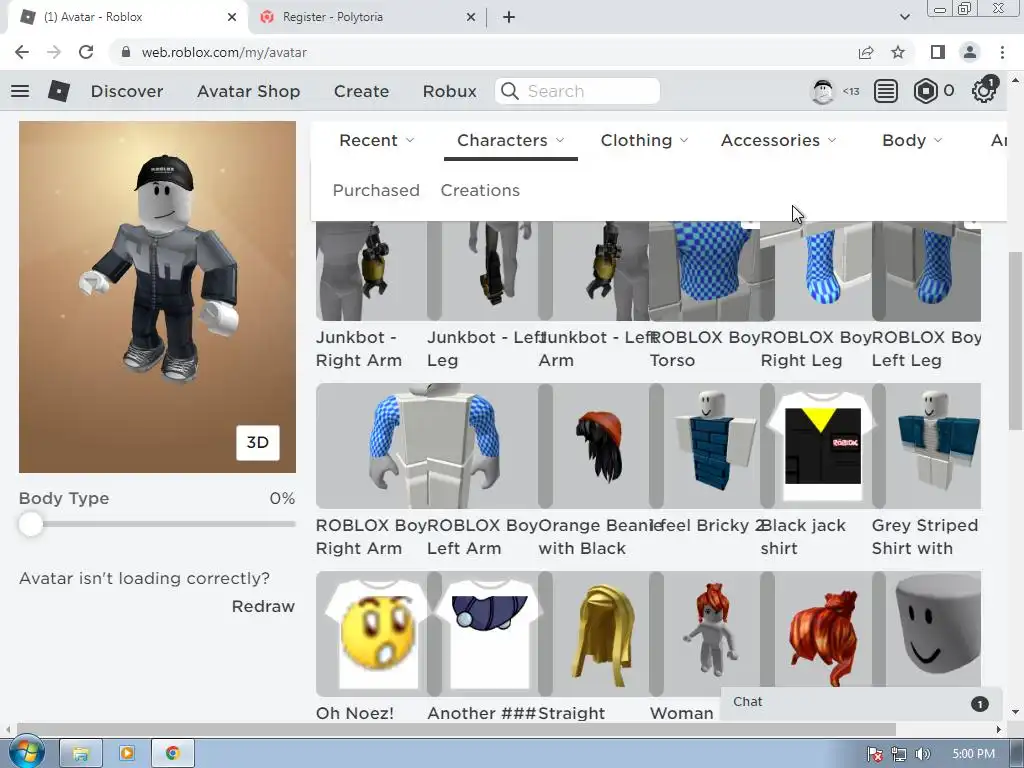Screen dimensions: 1024x768
Task: Click in the Roblox search field
Action: 578,91
